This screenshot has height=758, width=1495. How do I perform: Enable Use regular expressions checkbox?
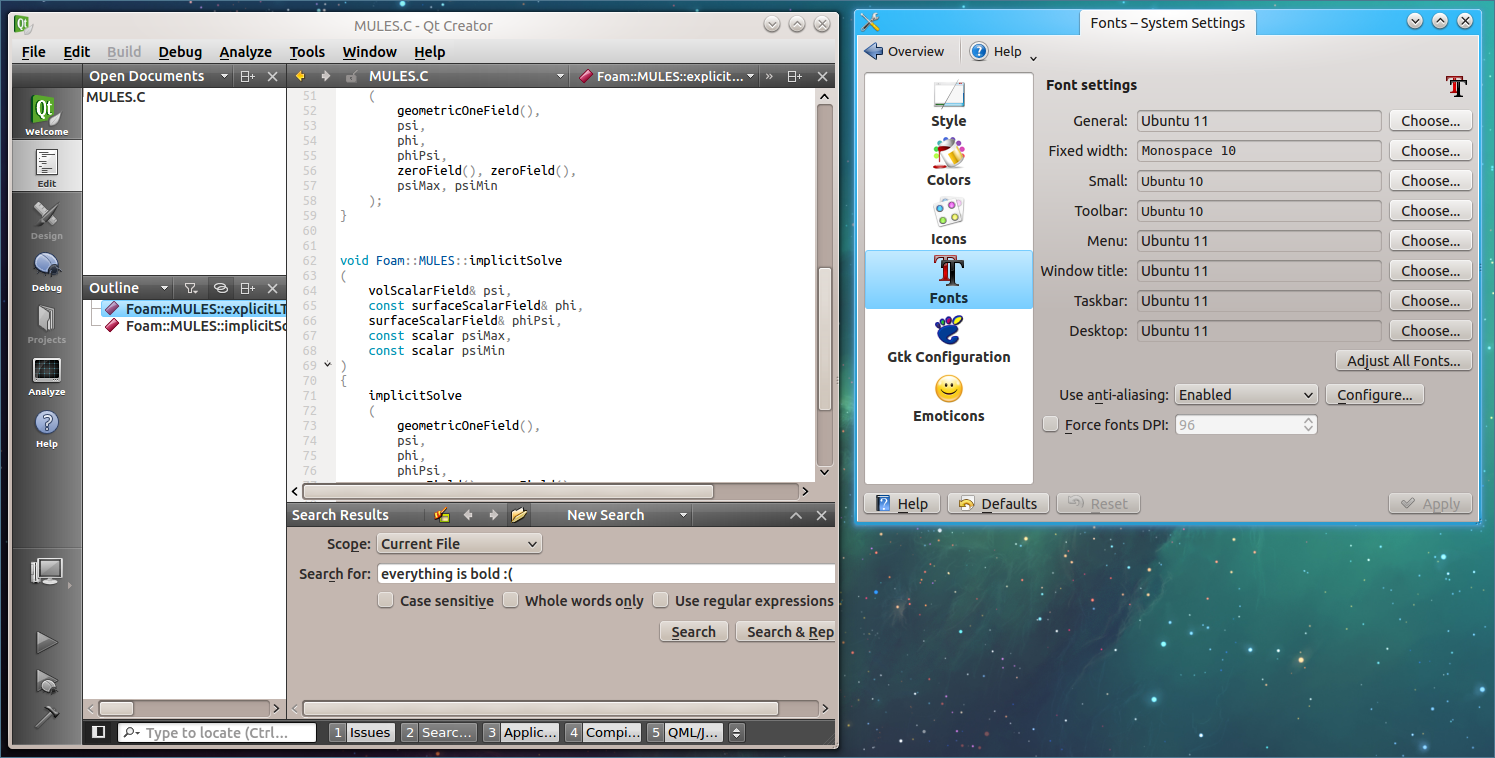click(x=660, y=600)
